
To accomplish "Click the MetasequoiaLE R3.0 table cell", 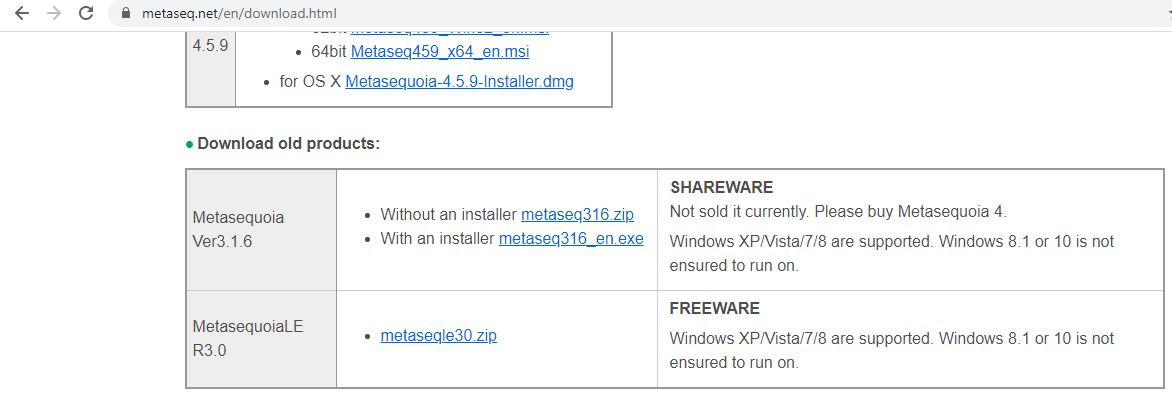I will [x=261, y=339].
